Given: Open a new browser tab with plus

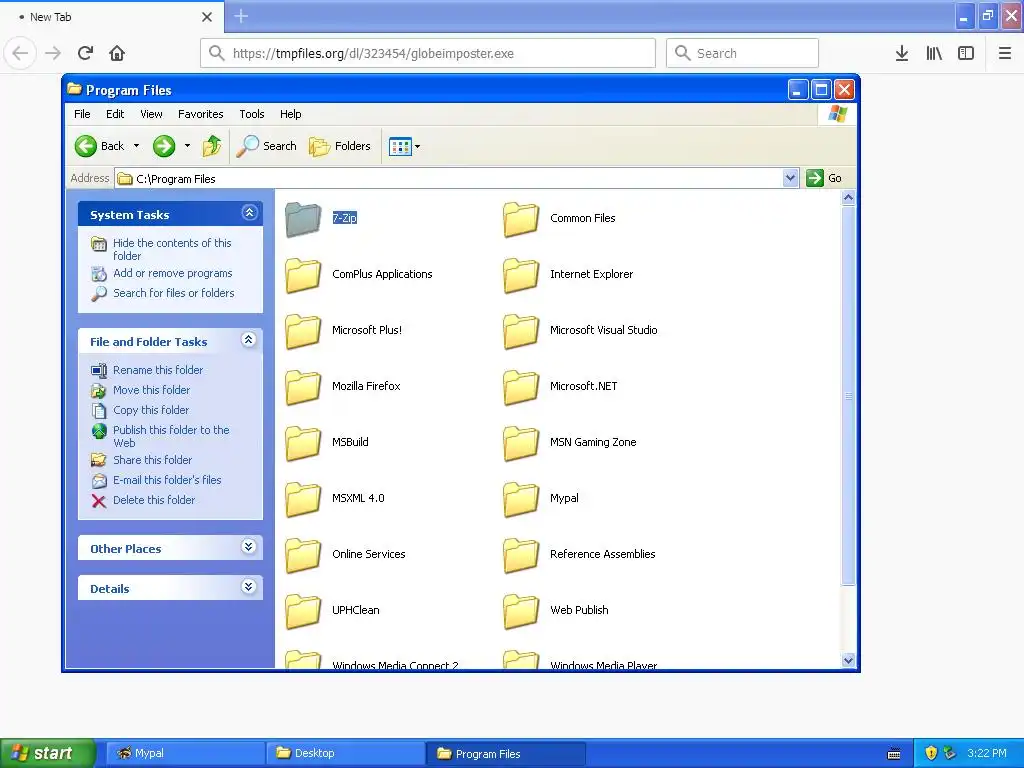Looking at the screenshot, I should 241,16.
